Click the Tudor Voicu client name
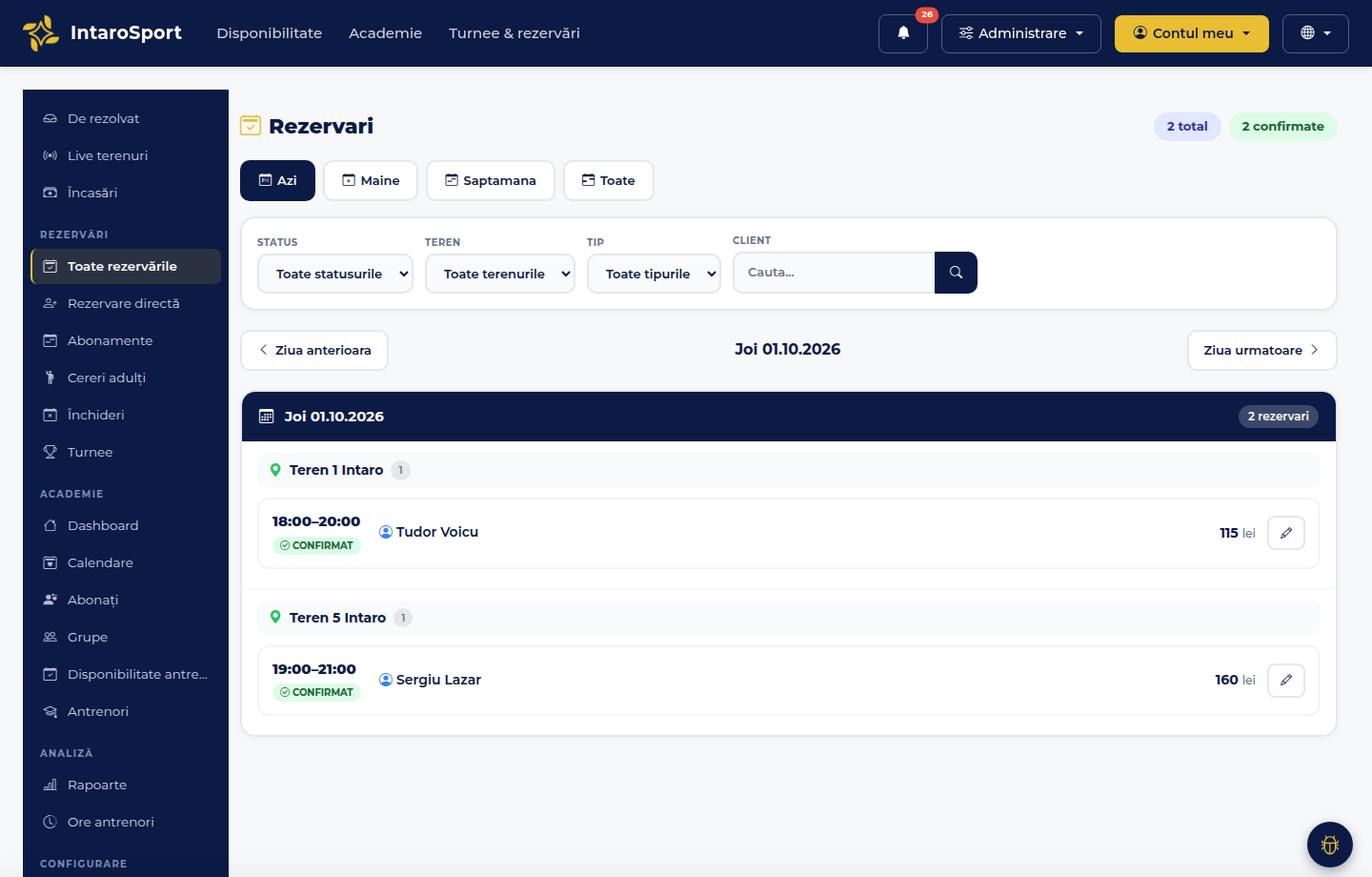 coord(437,532)
